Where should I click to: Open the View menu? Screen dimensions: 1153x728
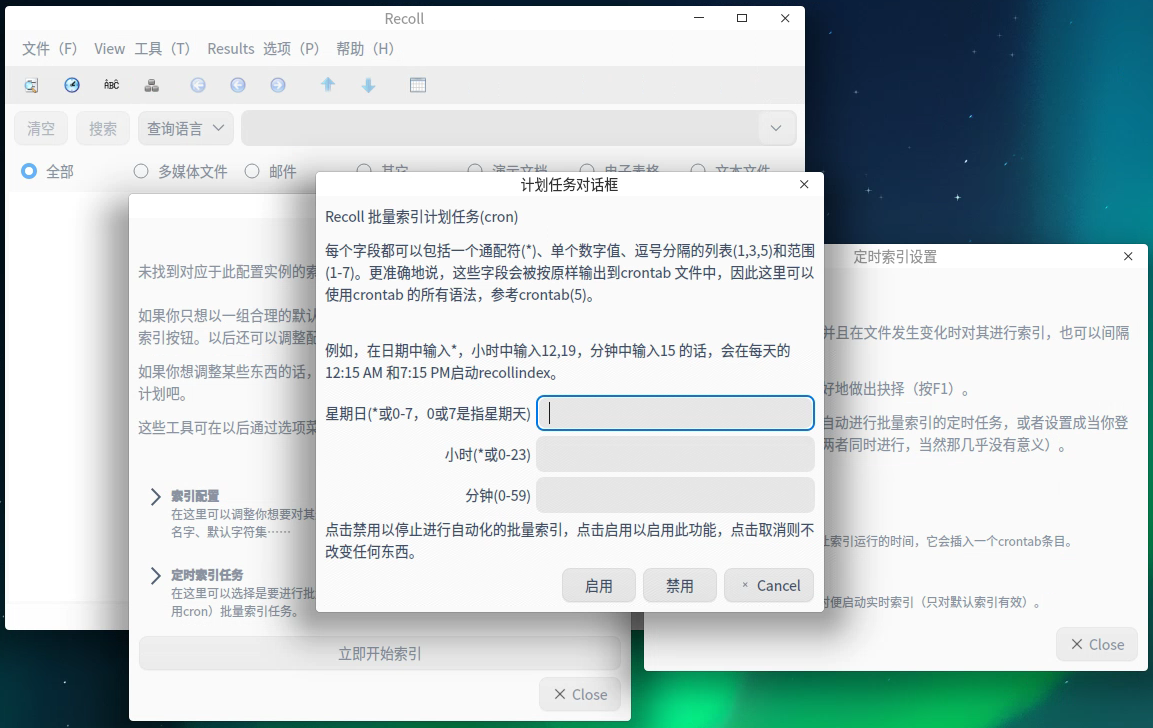[110, 49]
